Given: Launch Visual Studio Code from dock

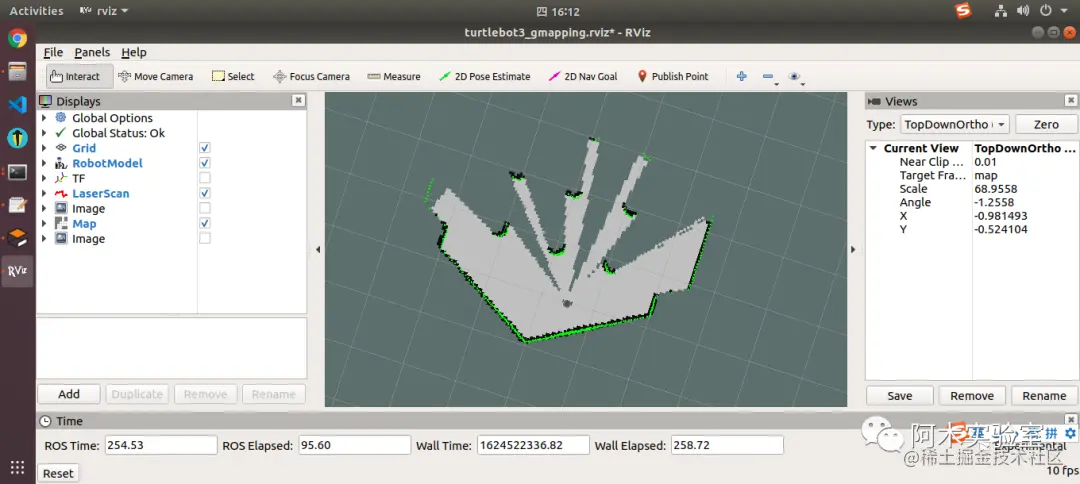Looking at the screenshot, I should tap(17, 105).
